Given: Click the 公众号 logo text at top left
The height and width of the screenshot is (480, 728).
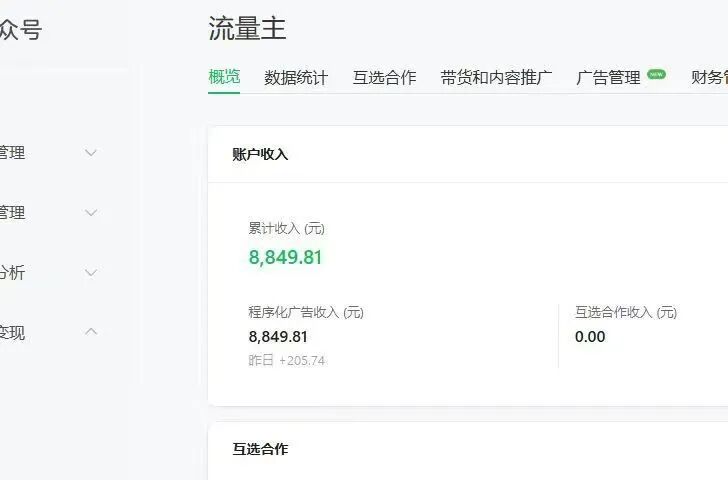Looking at the screenshot, I should [20, 30].
